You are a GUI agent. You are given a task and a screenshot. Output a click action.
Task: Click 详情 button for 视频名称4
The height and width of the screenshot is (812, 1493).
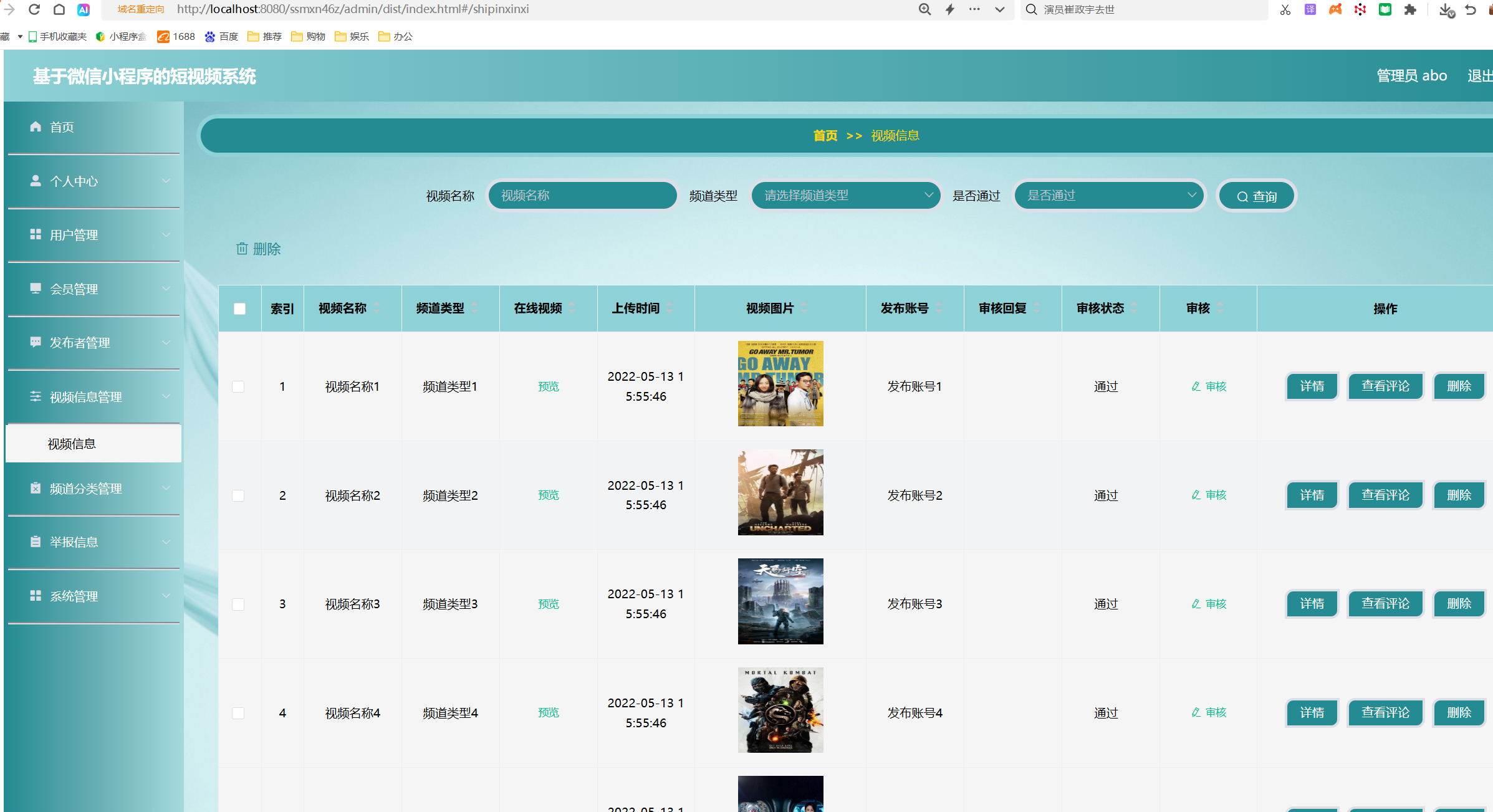(1312, 713)
